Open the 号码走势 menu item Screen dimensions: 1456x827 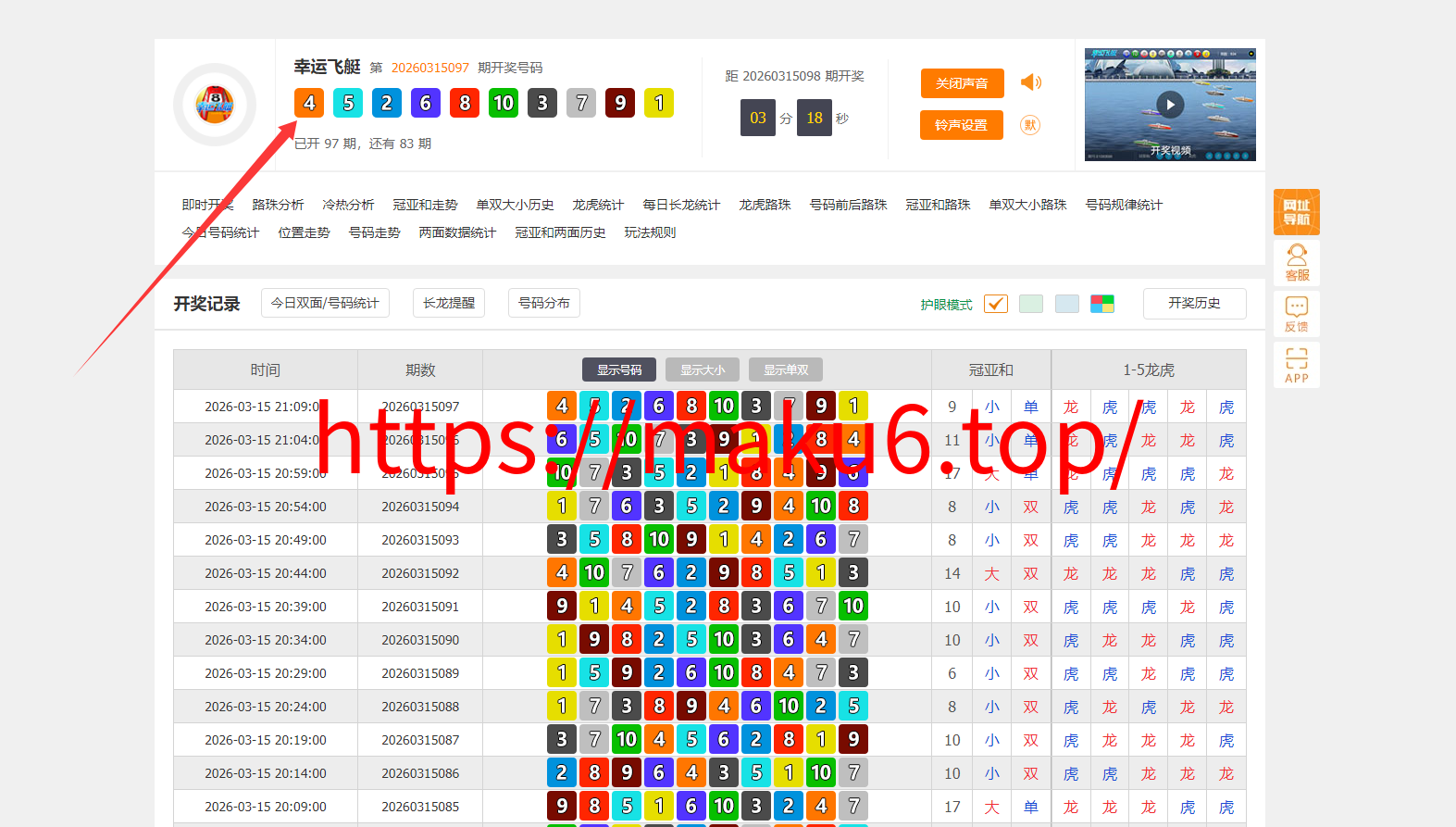(374, 232)
